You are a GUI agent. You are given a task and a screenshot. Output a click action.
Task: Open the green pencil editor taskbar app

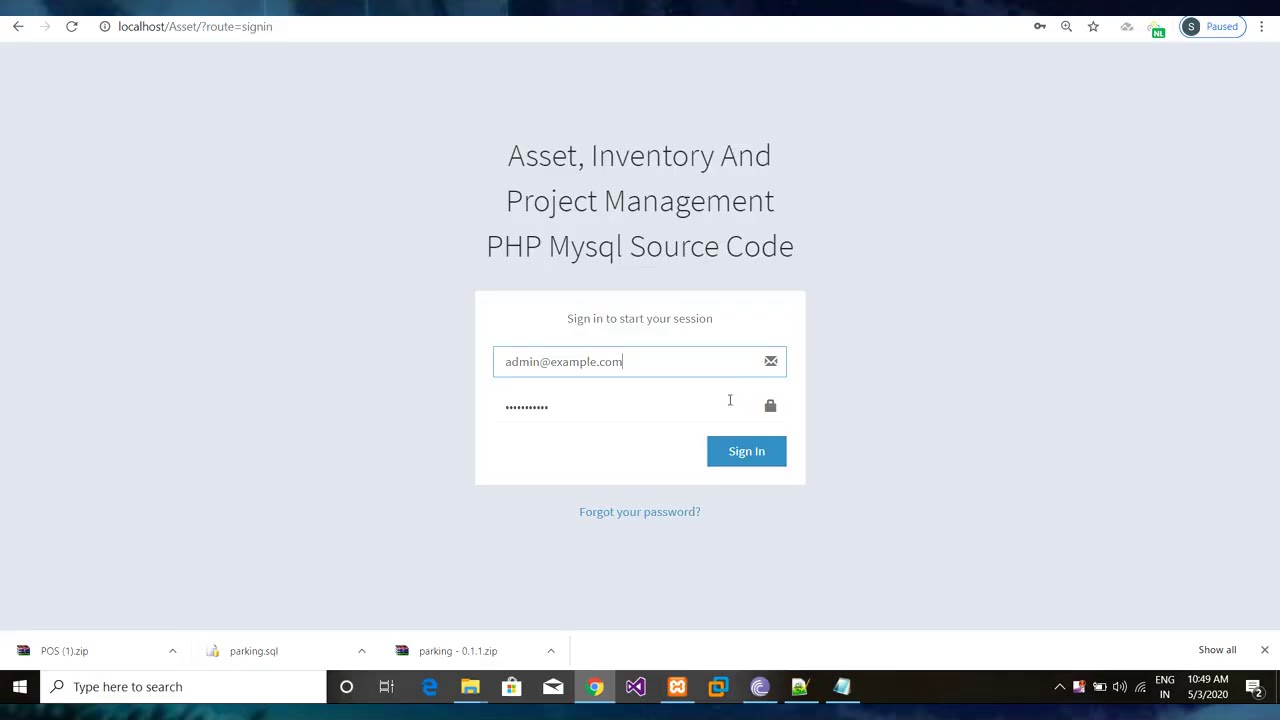tap(800, 687)
